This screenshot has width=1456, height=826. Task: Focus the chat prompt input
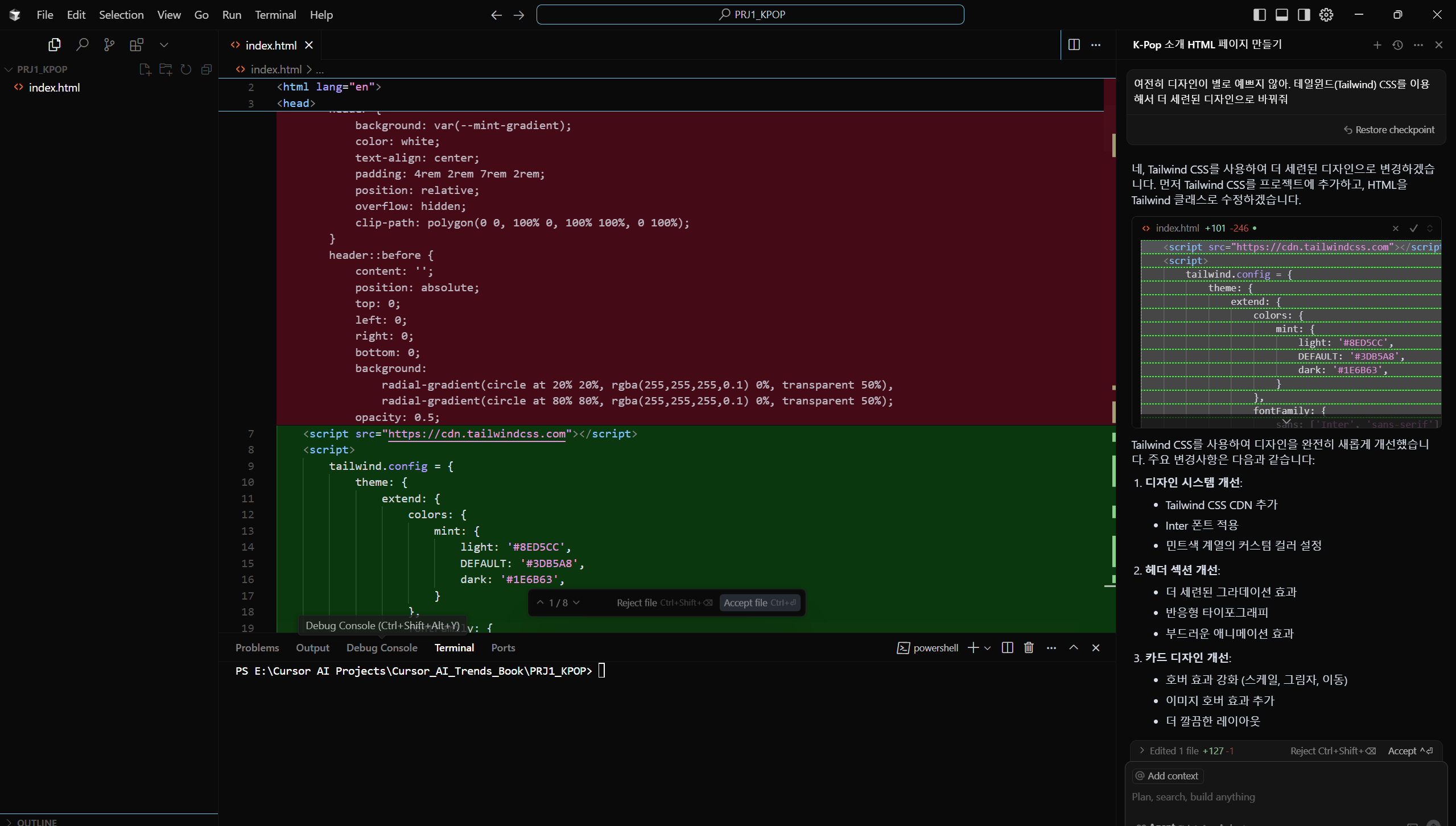(x=1286, y=797)
